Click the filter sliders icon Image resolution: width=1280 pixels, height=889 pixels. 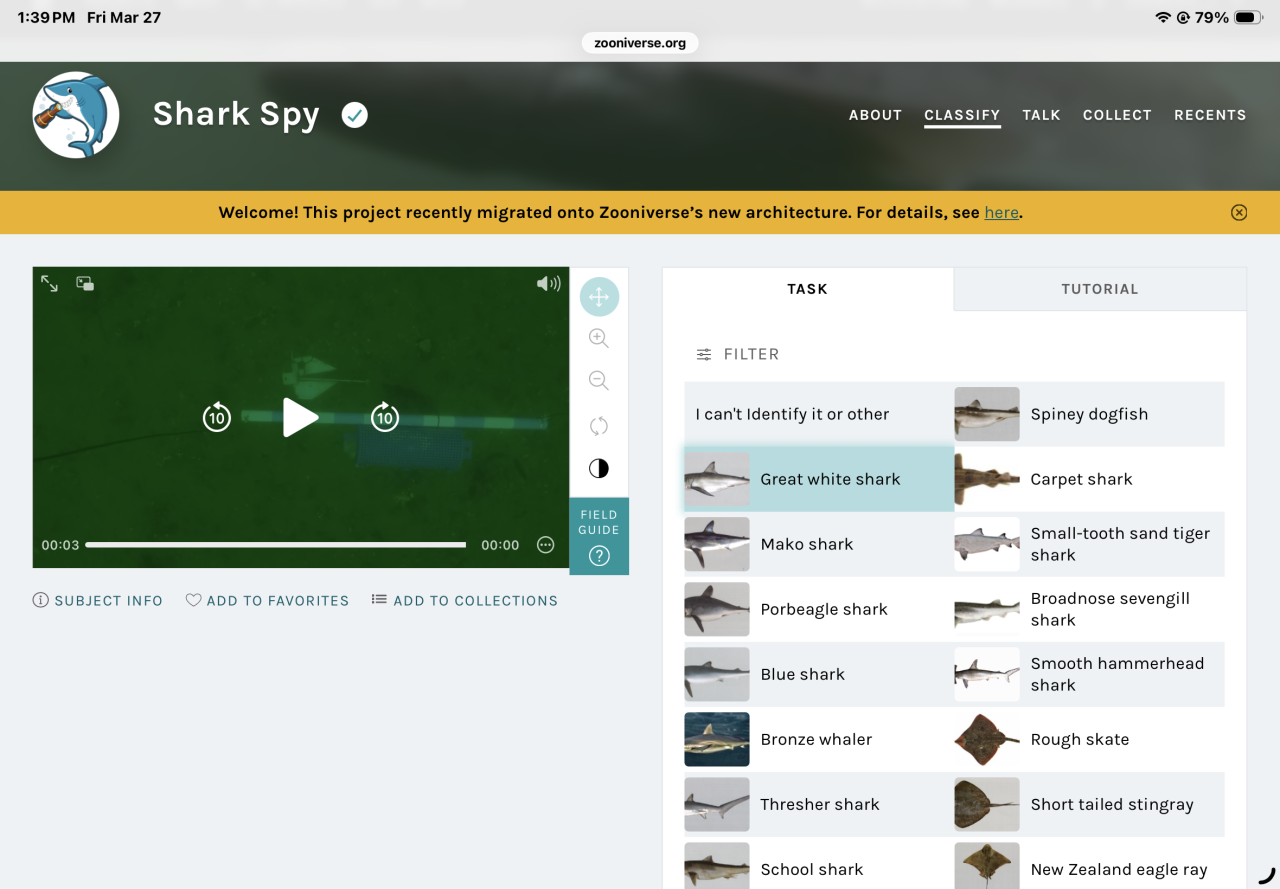[x=704, y=354]
